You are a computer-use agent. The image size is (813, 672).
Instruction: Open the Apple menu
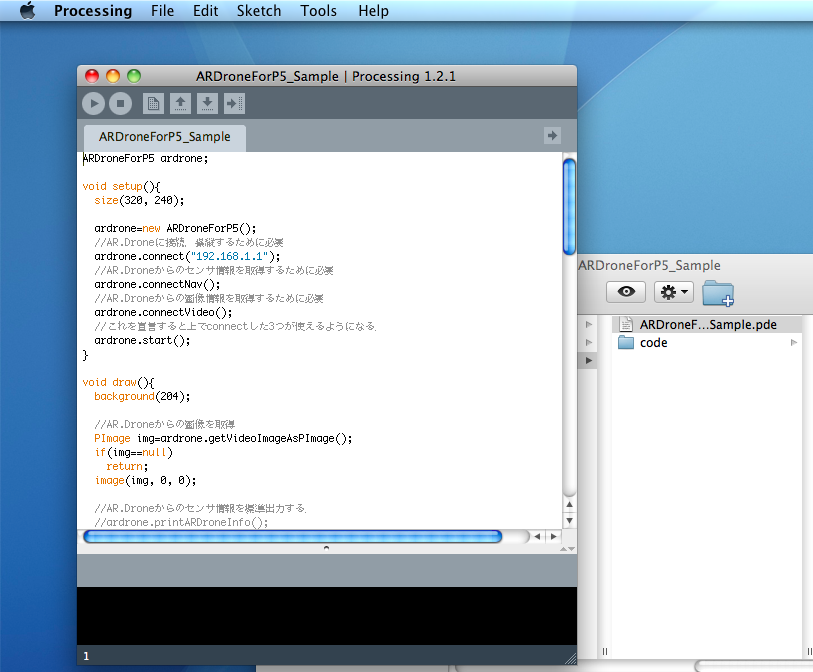click(27, 10)
